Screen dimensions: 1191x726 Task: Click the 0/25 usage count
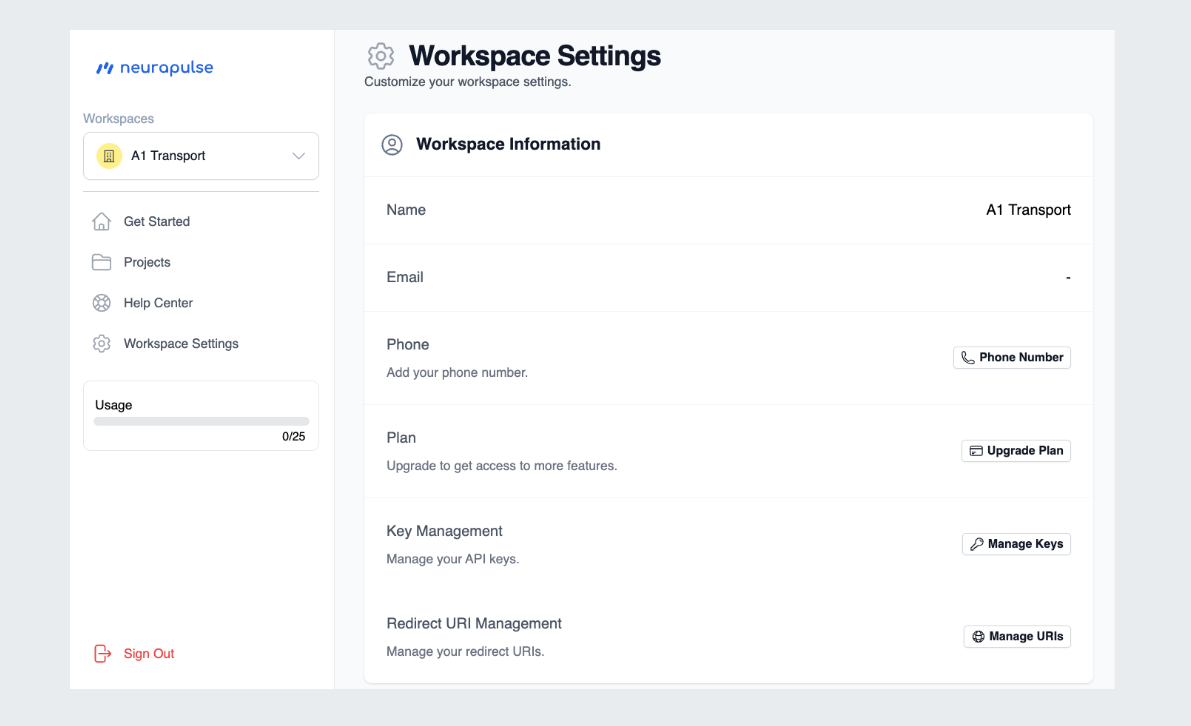click(x=293, y=437)
